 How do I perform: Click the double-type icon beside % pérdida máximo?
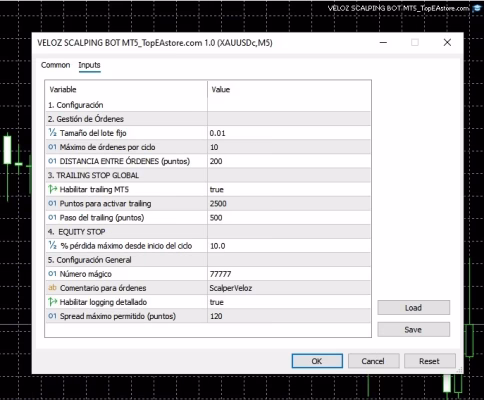pyautogui.click(x=52, y=246)
